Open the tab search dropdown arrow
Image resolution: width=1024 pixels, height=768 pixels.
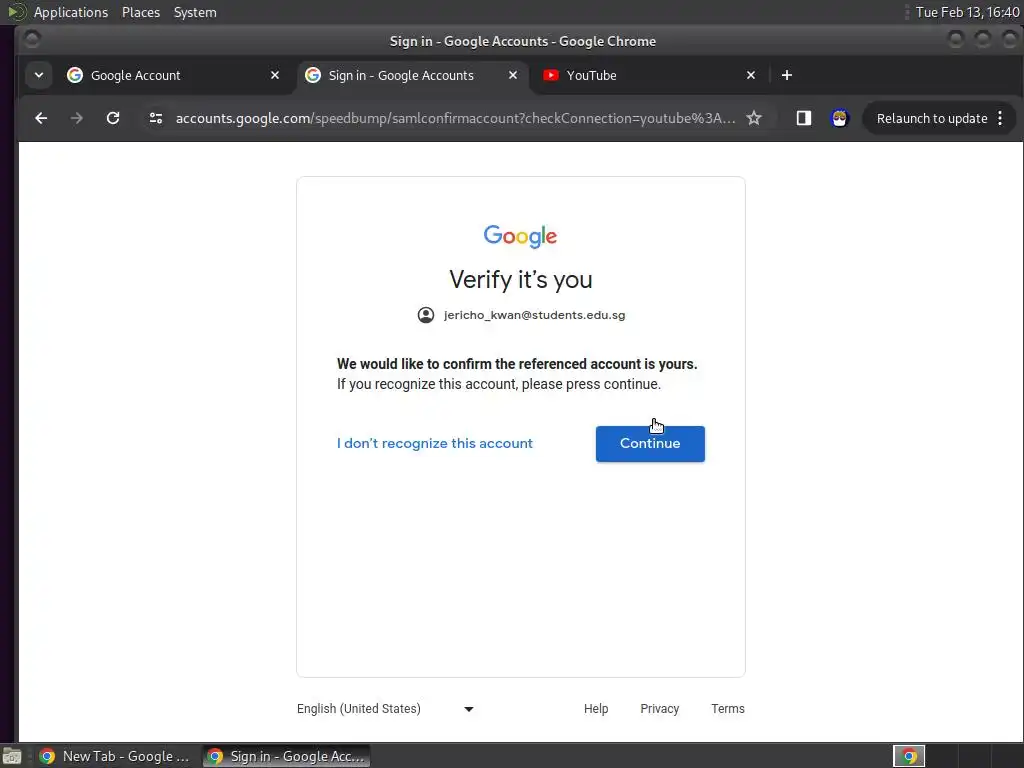[x=39, y=75]
